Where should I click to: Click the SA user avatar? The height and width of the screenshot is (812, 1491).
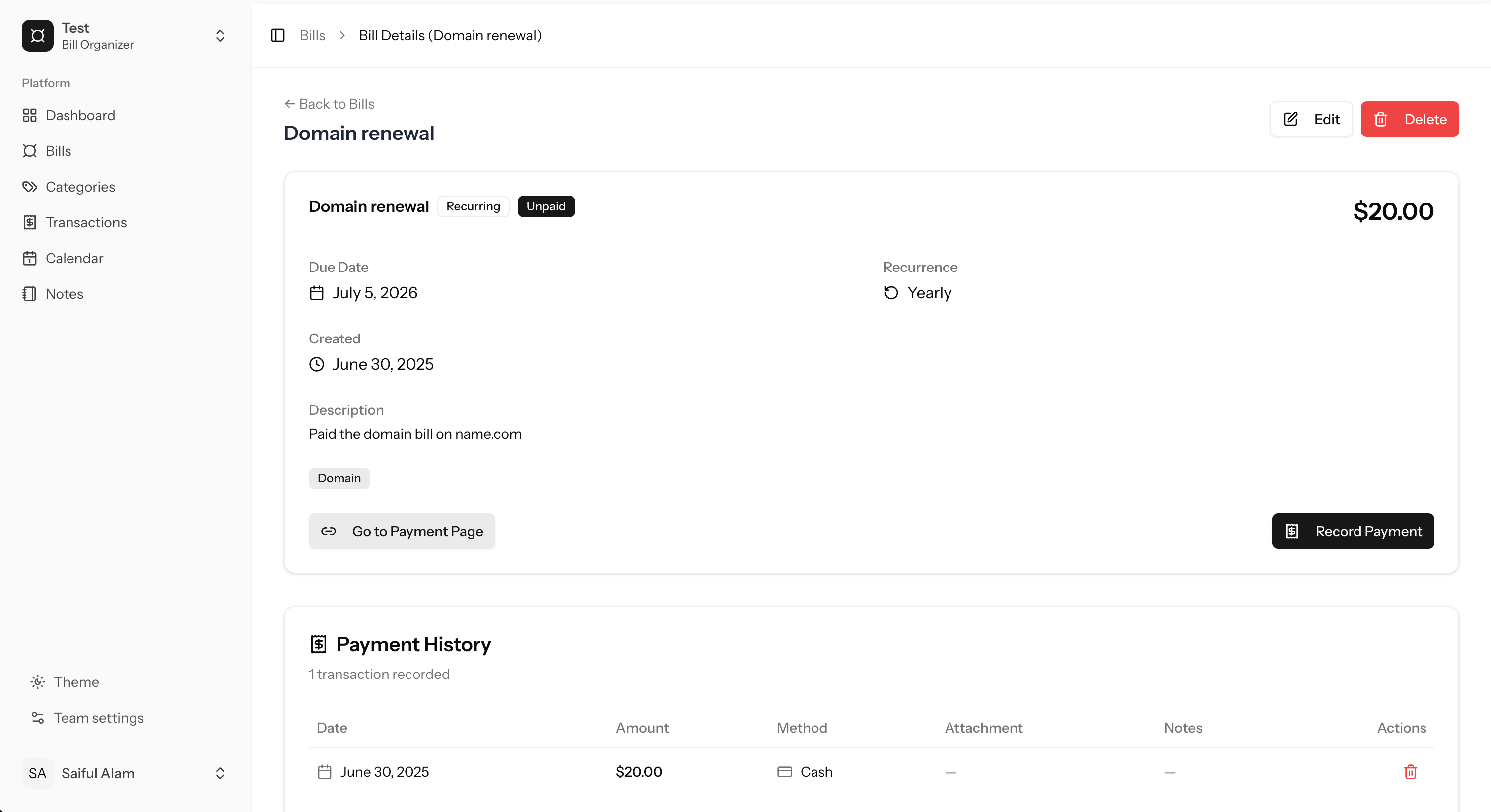pos(38,773)
